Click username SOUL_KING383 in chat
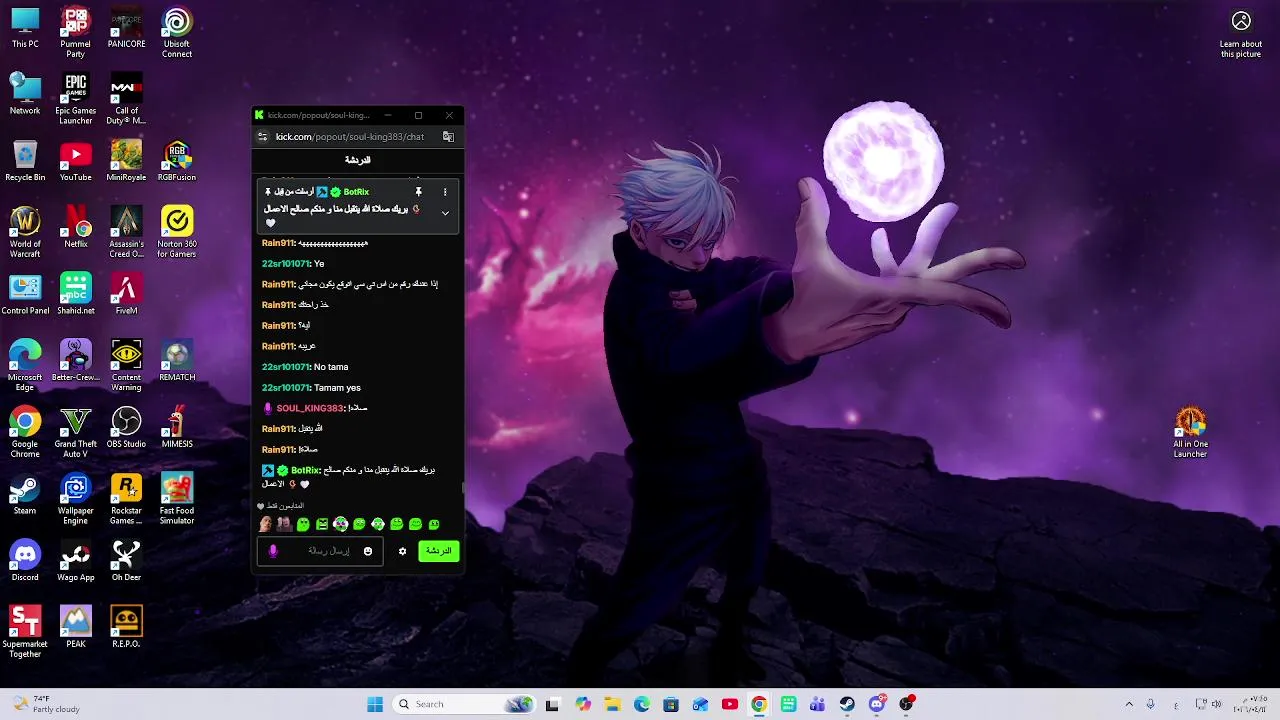The width and height of the screenshot is (1280, 720). 310,408
